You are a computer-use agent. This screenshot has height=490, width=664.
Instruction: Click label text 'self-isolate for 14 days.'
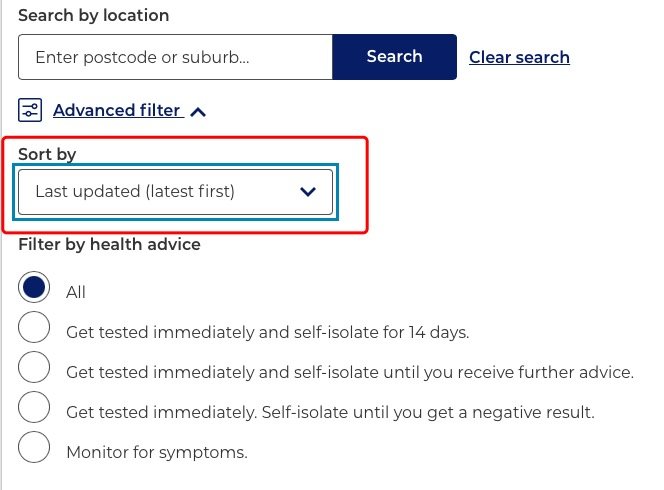382,332
